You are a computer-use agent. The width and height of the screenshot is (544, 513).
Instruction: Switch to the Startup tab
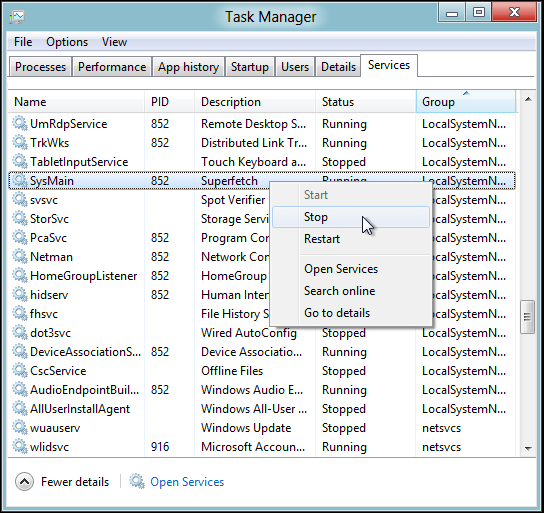[250, 67]
